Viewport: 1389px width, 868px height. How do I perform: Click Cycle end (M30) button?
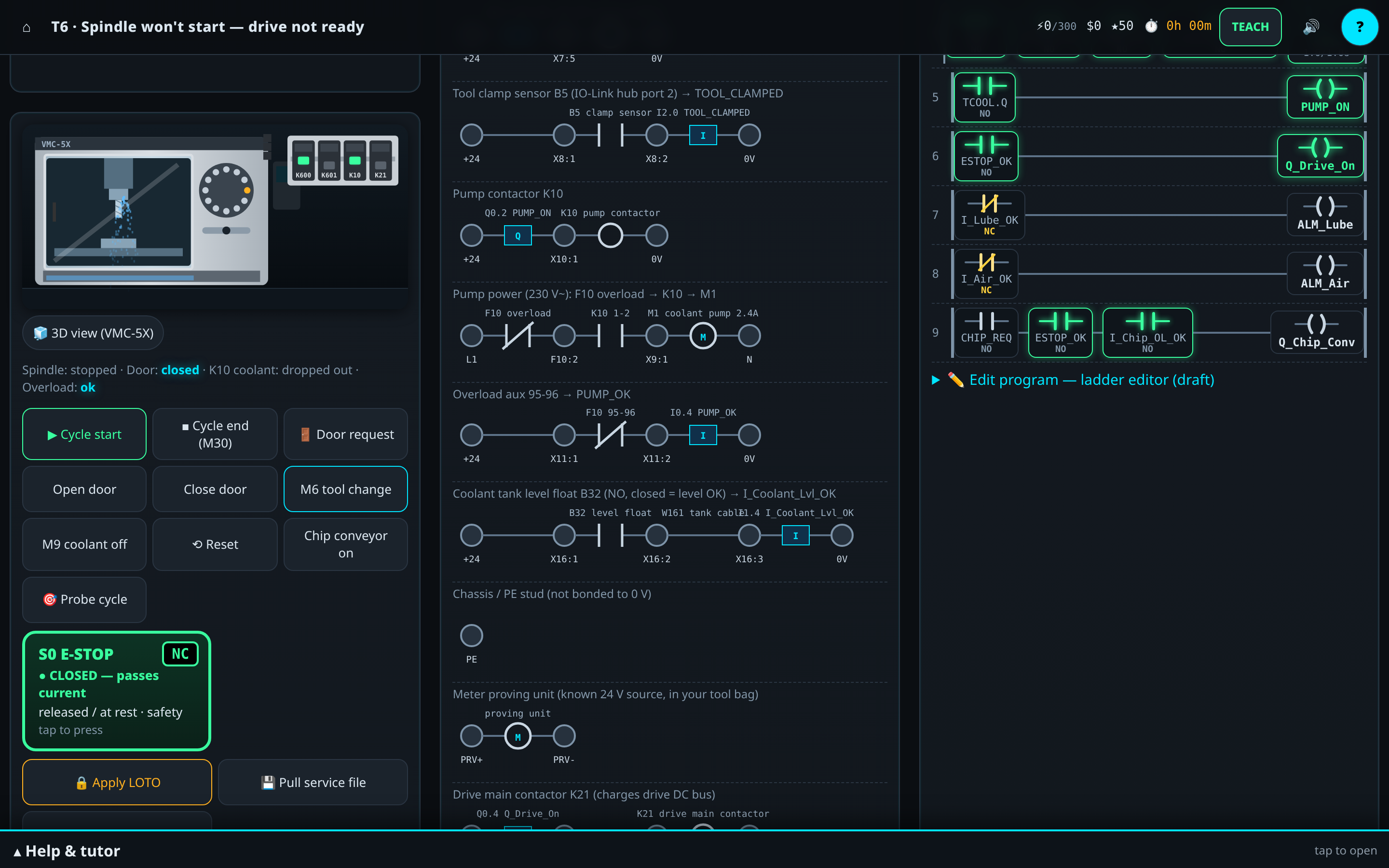coord(215,434)
